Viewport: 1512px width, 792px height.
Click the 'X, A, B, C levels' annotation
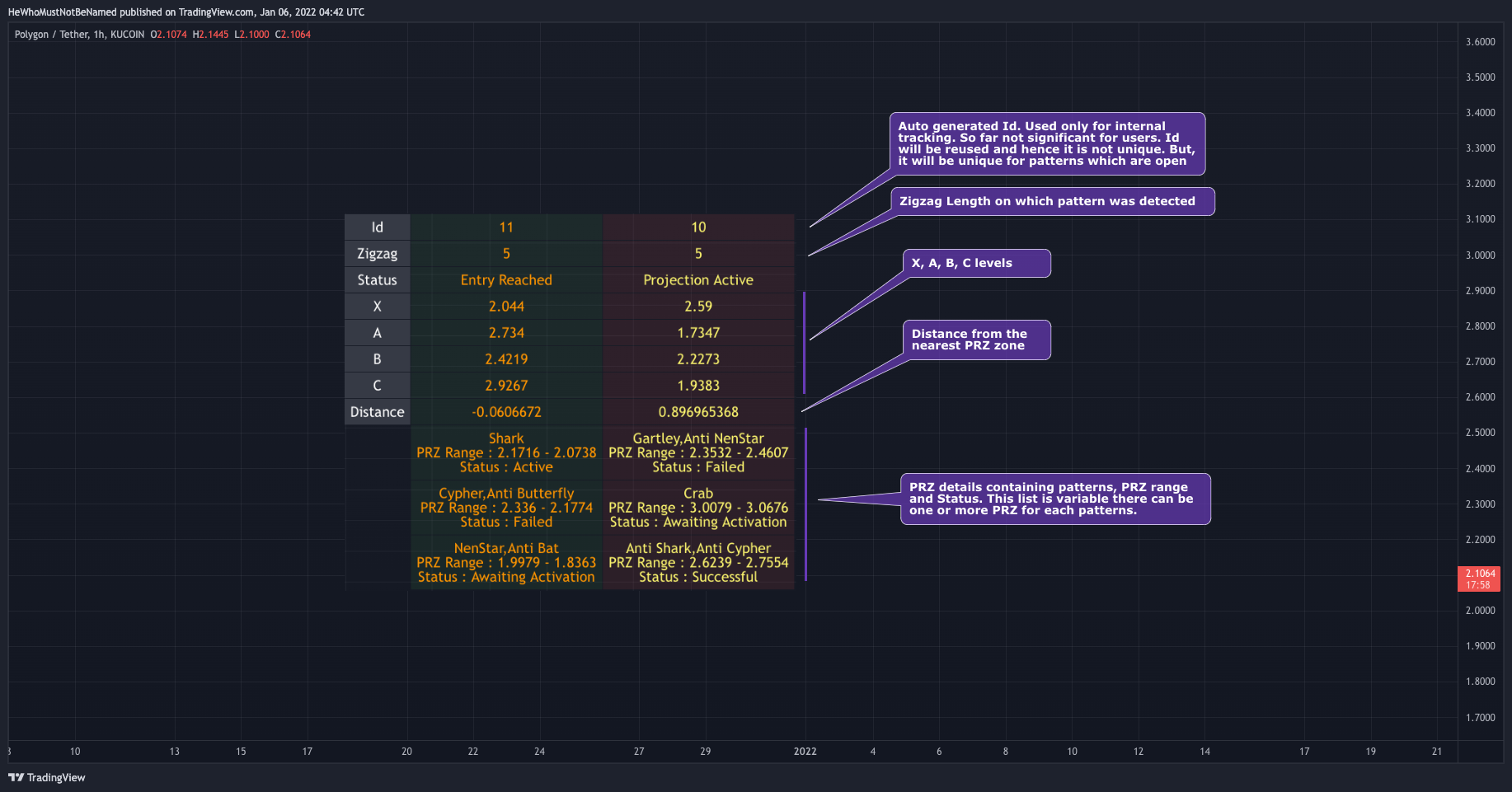click(x=976, y=263)
